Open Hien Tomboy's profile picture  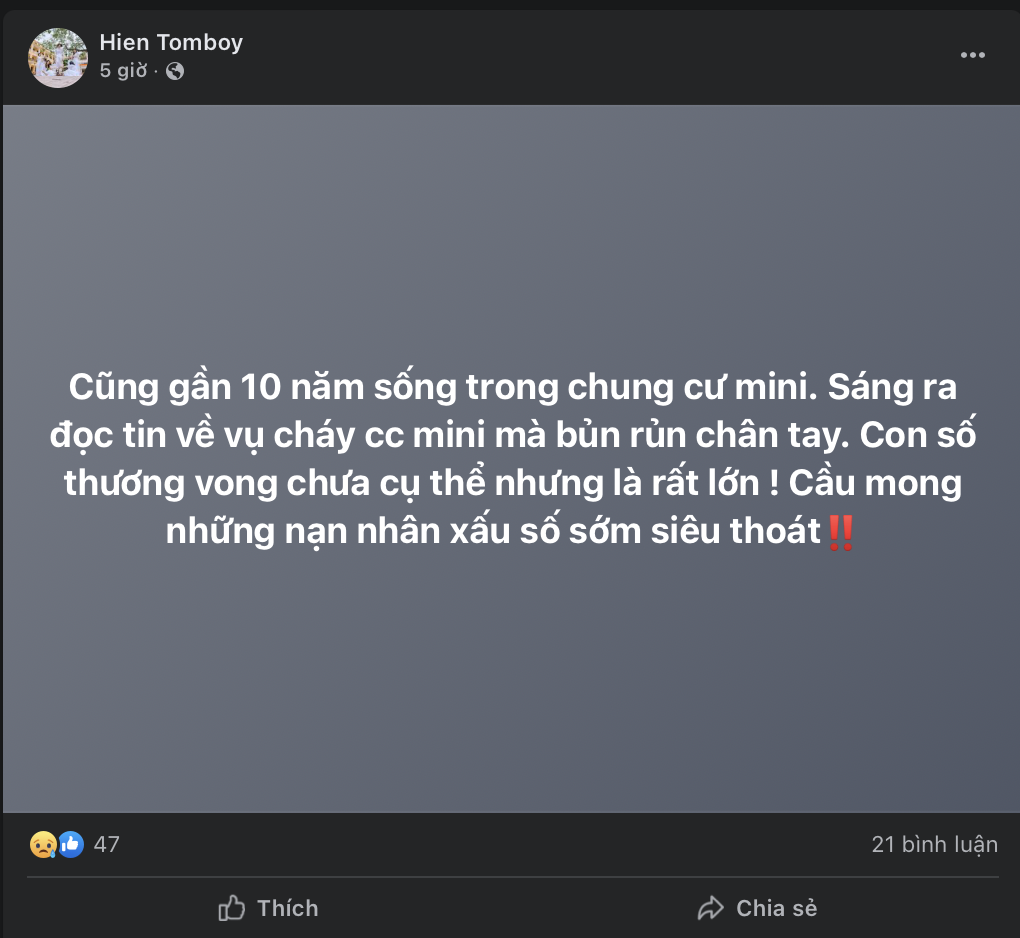[57, 57]
